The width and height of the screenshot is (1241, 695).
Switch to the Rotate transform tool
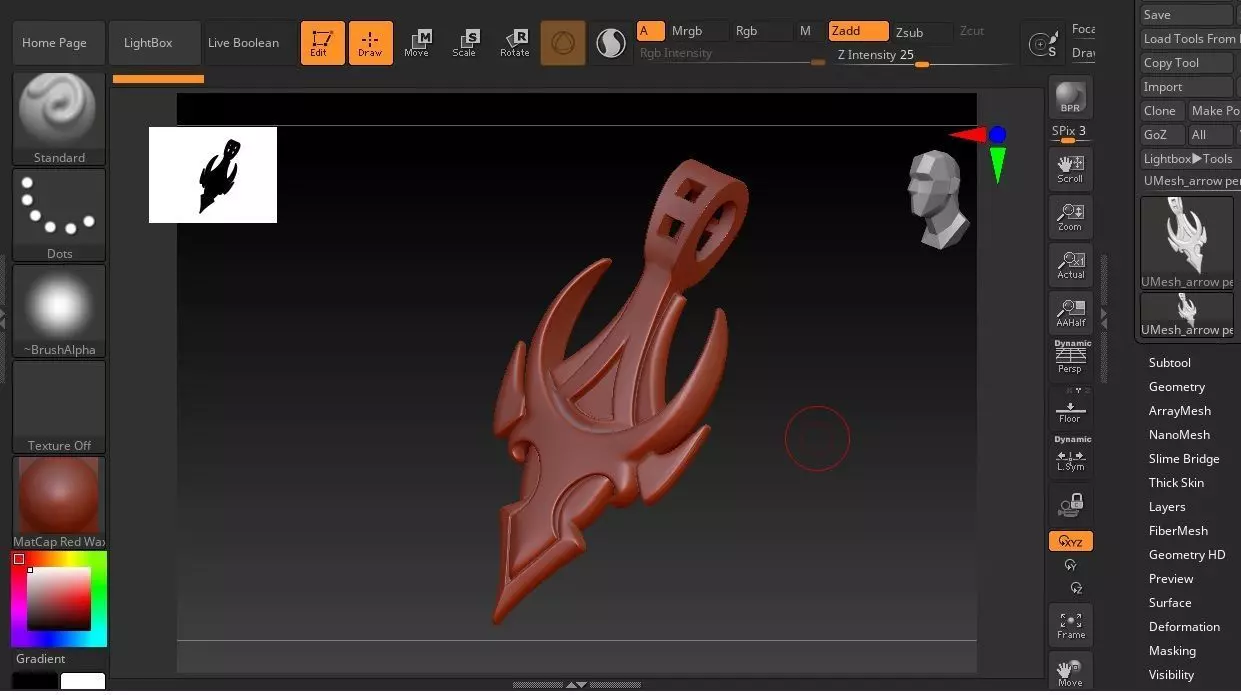click(x=515, y=43)
